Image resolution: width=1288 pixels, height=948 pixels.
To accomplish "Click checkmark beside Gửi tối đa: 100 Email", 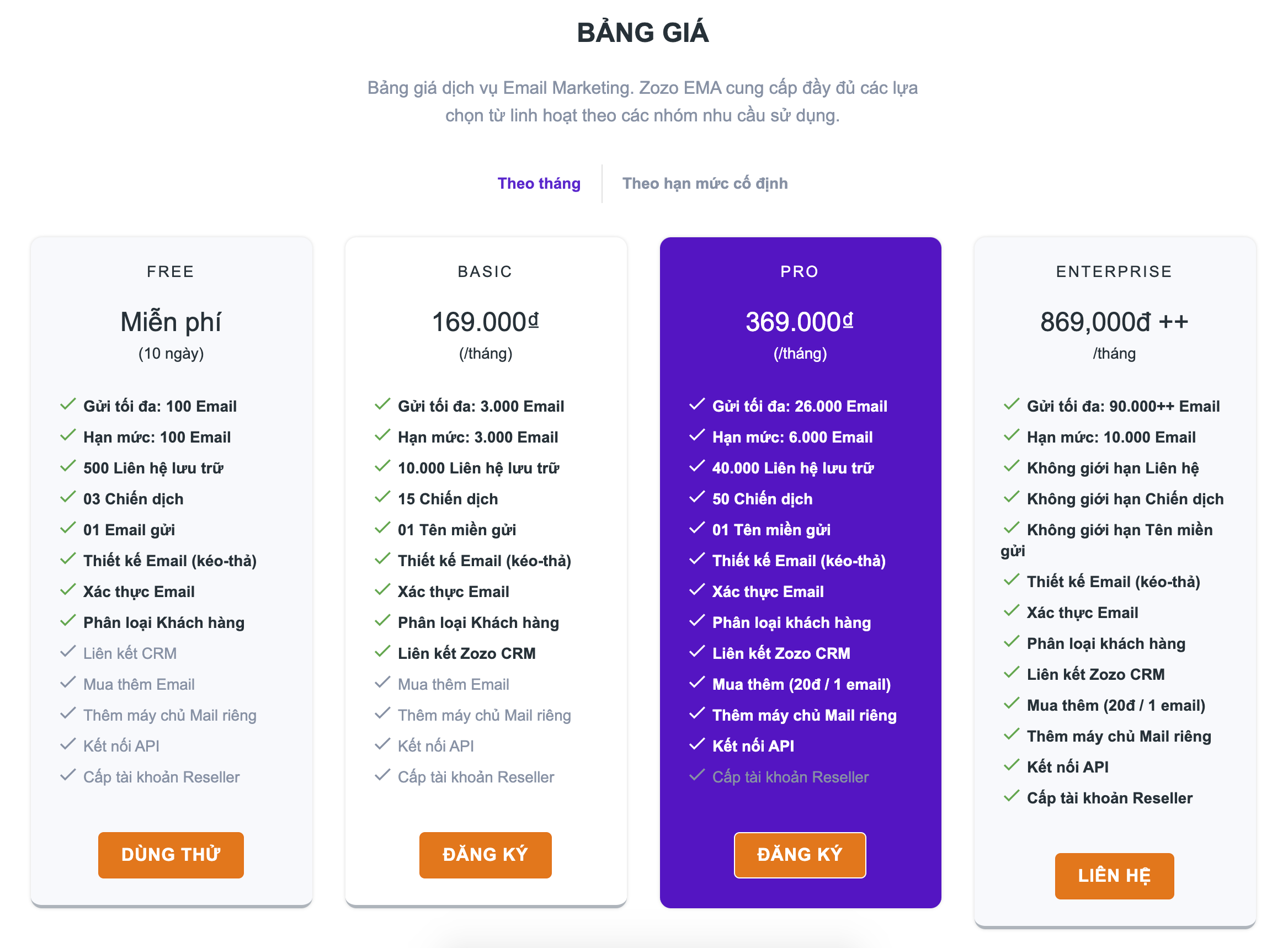I will pyautogui.click(x=68, y=404).
